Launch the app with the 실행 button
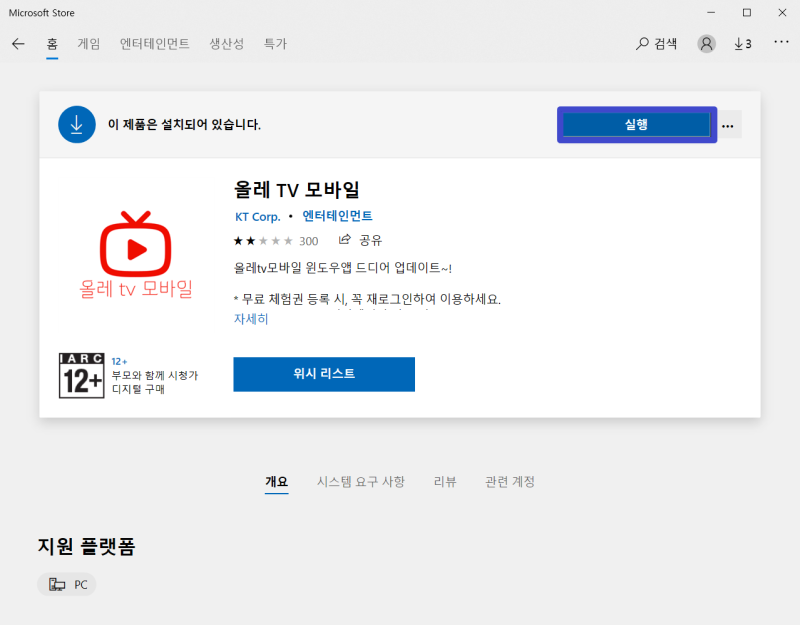The height and width of the screenshot is (625, 800). [x=637, y=124]
